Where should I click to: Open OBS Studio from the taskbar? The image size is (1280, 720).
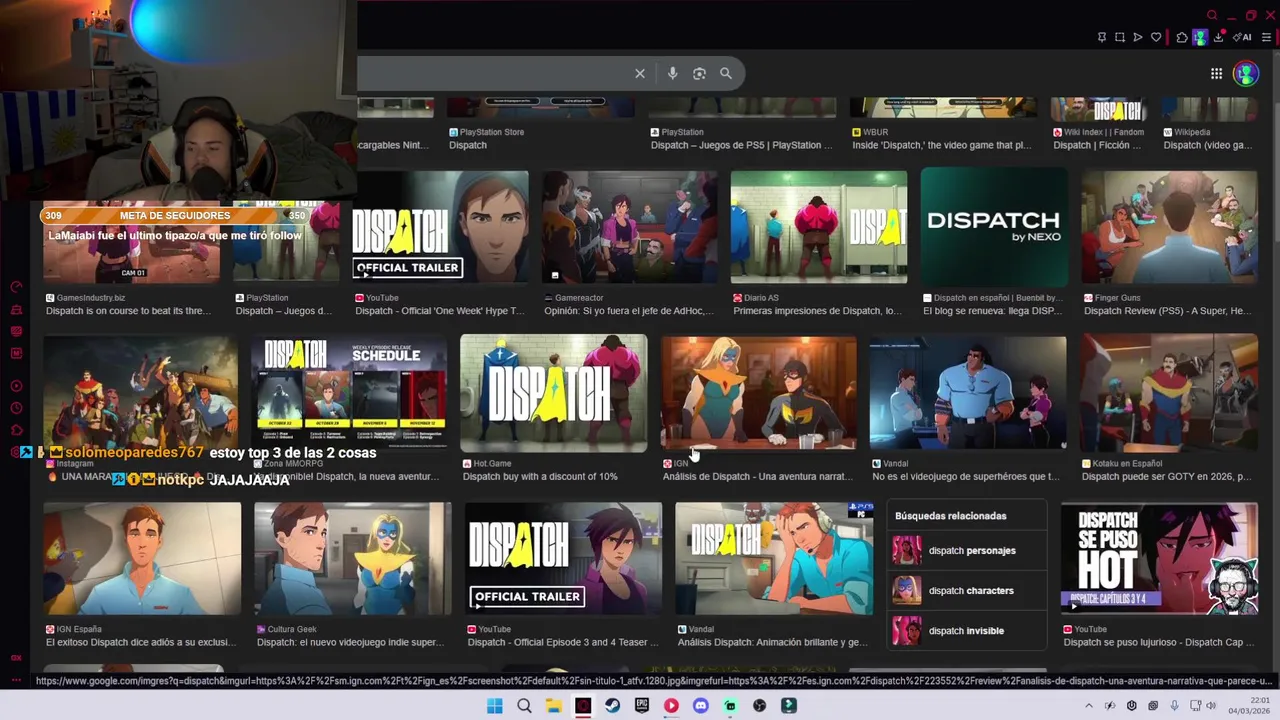[760, 706]
